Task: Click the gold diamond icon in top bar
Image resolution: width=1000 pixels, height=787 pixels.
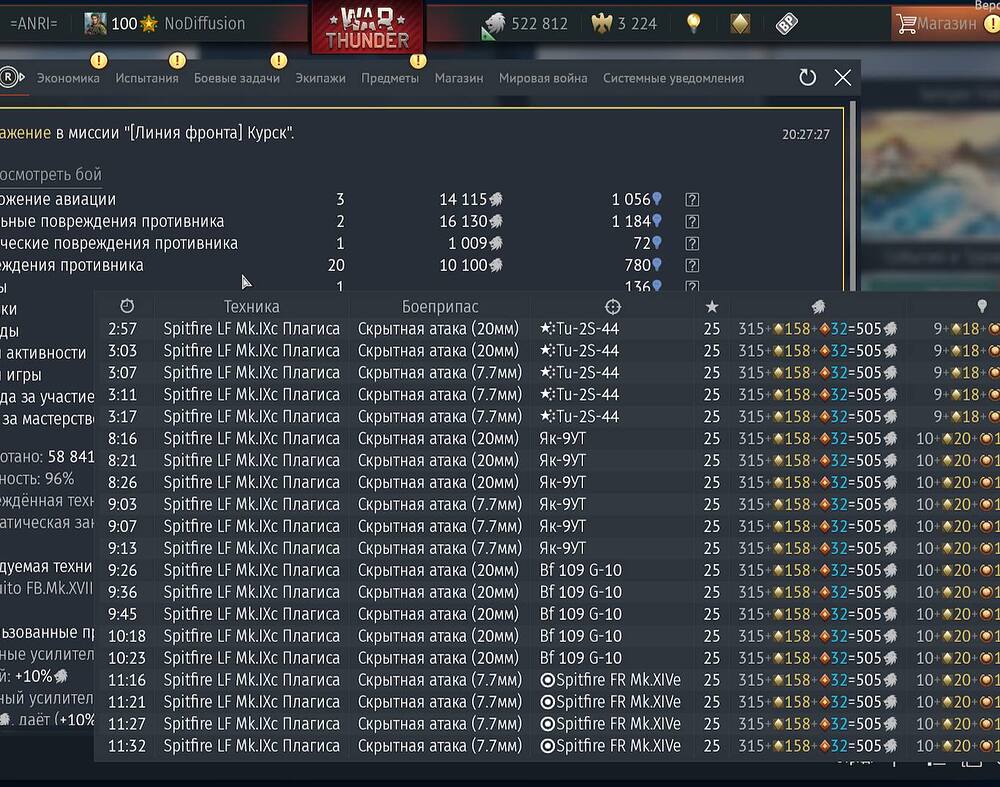Action: [740, 24]
